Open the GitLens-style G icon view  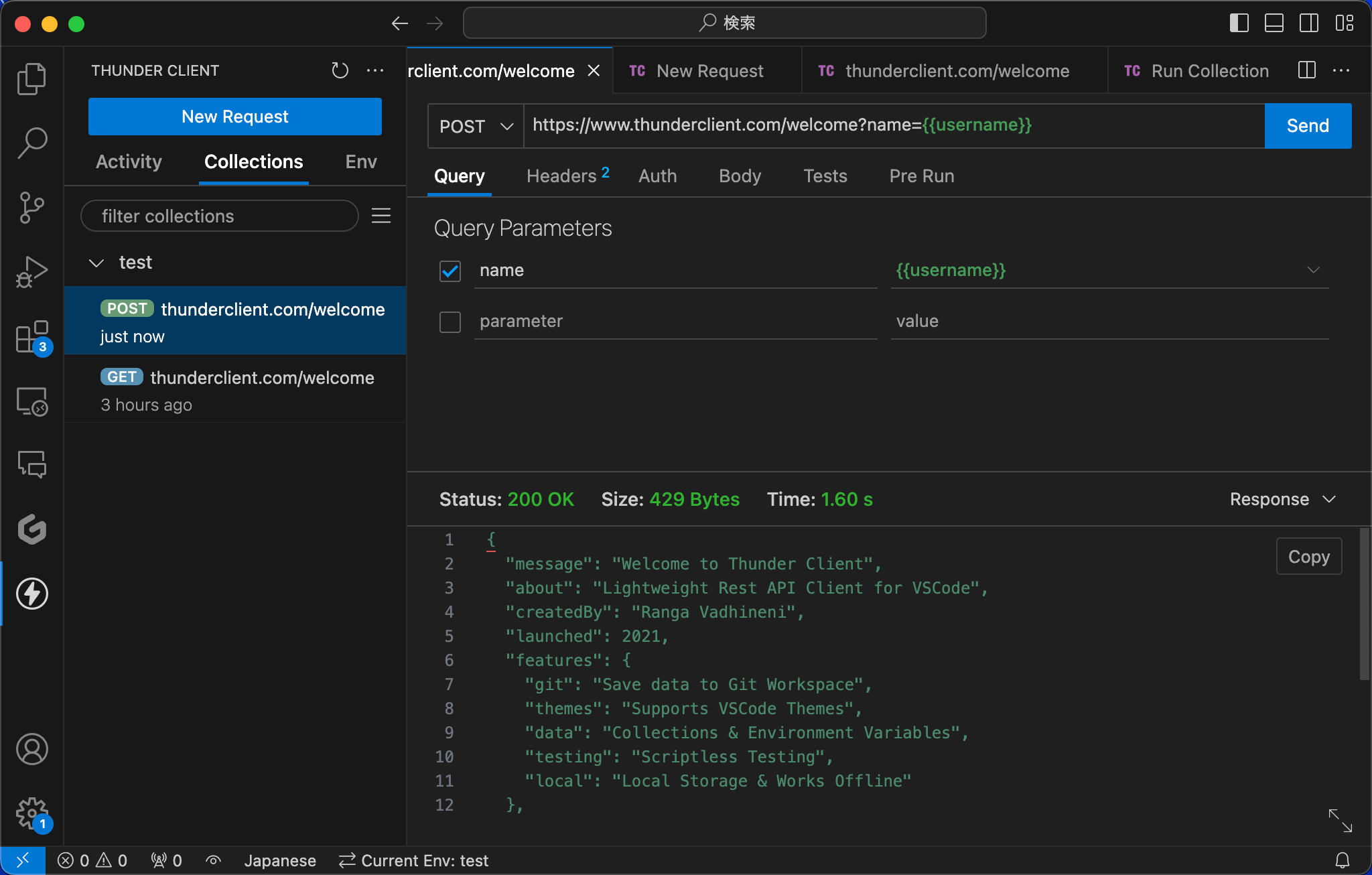(x=31, y=529)
